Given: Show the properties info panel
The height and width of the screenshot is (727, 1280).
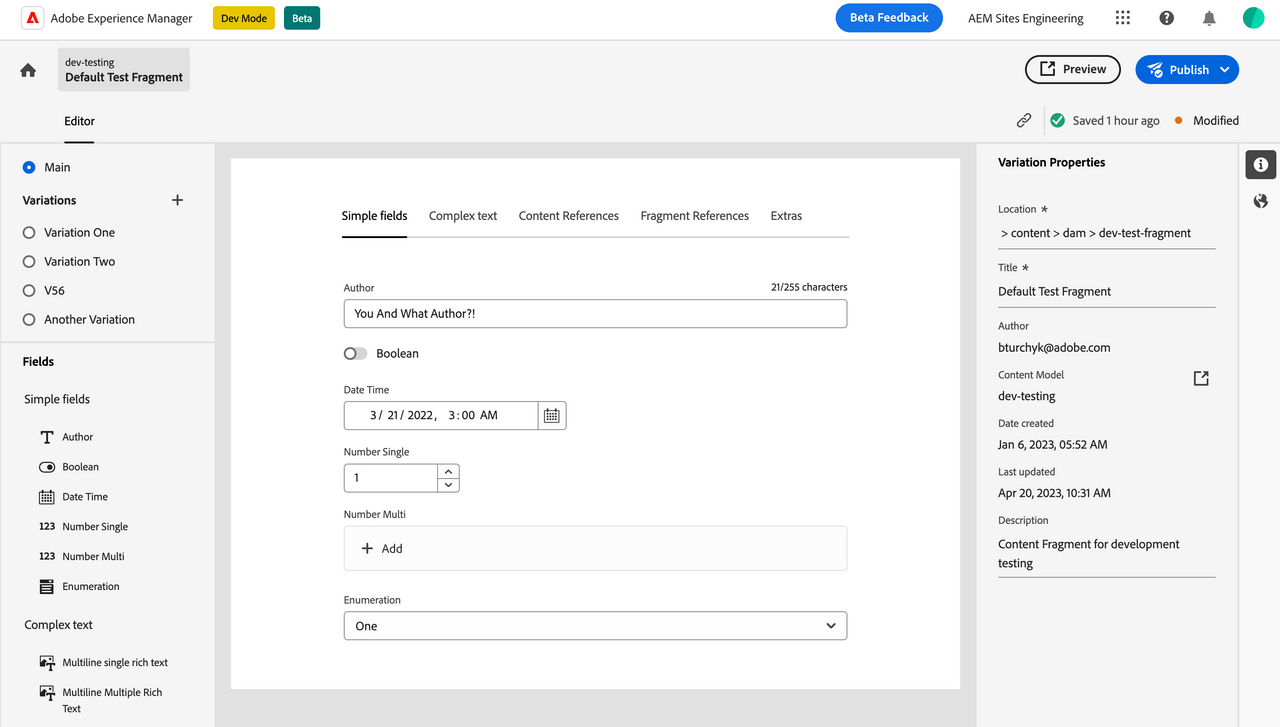Looking at the screenshot, I should point(1260,164).
